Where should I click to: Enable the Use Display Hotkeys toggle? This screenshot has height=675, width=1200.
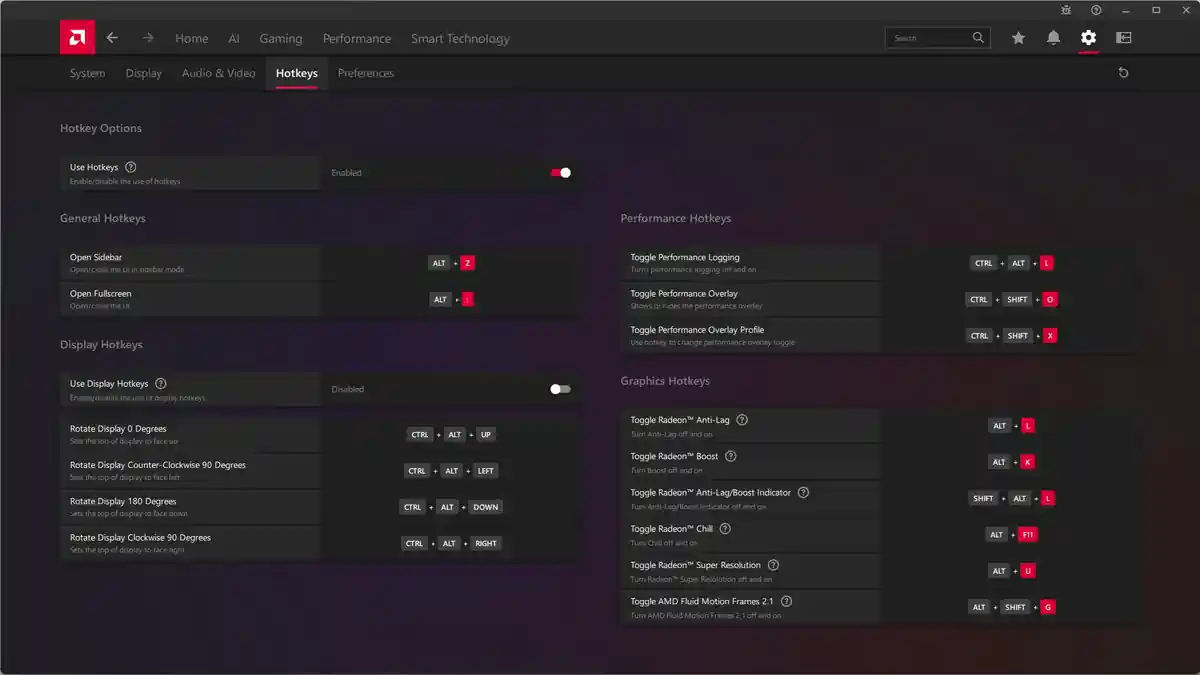pos(560,389)
